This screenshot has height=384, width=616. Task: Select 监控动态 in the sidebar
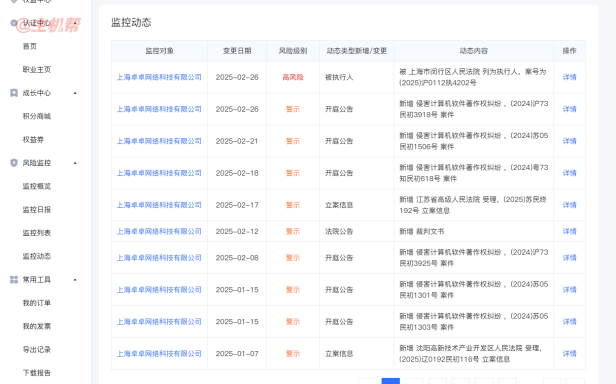click(x=37, y=256)
